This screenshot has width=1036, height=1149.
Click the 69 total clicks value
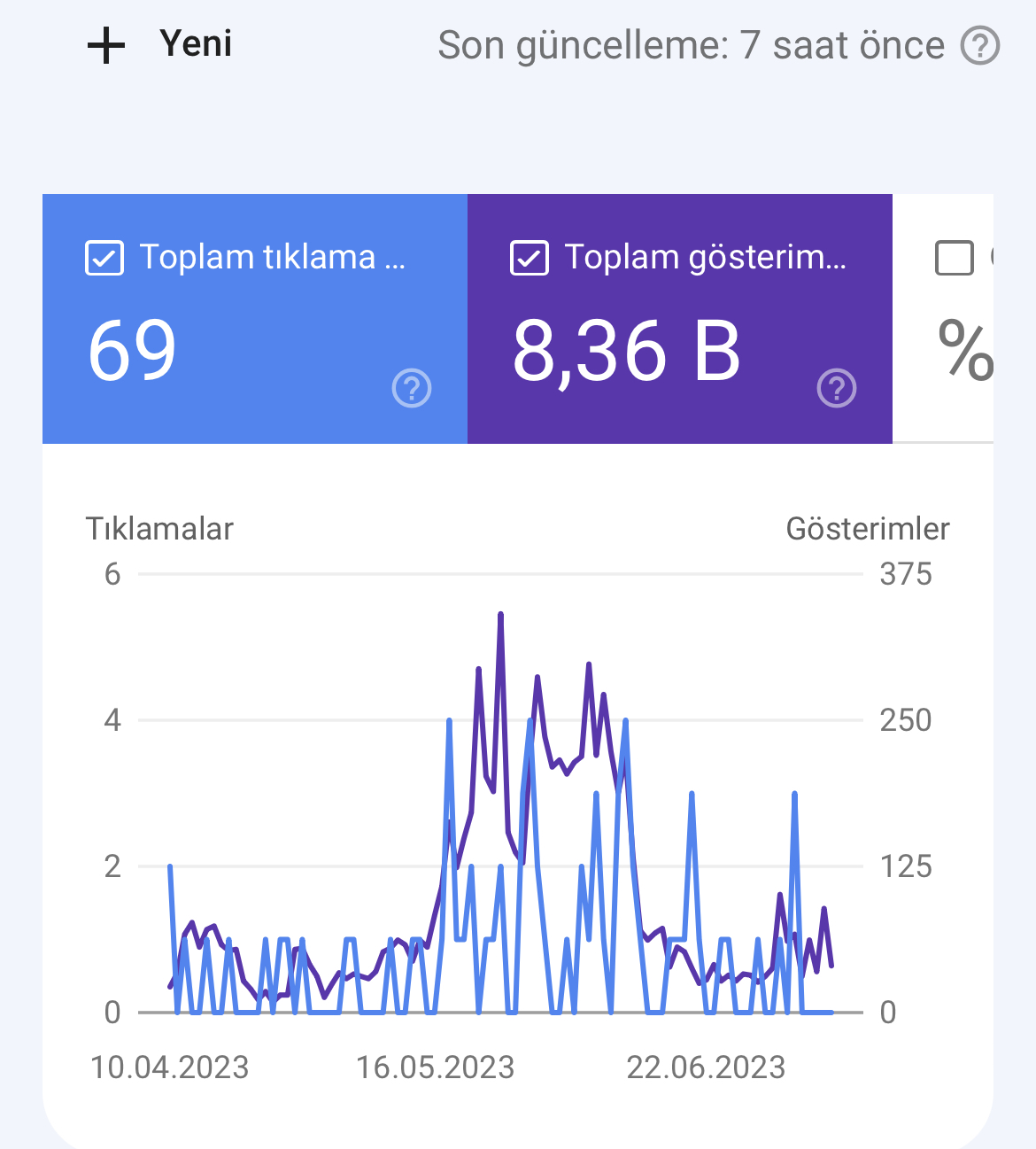point(132,351)
